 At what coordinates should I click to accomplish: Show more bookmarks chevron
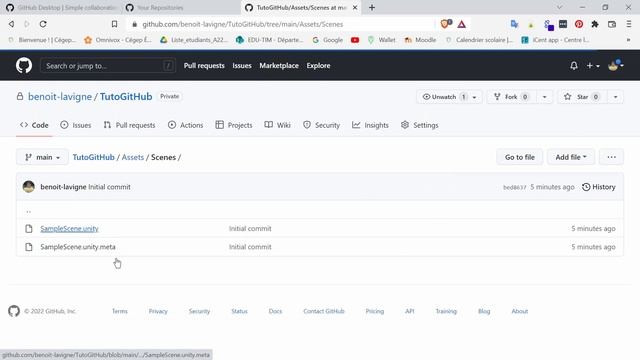(x=629, y=40)
